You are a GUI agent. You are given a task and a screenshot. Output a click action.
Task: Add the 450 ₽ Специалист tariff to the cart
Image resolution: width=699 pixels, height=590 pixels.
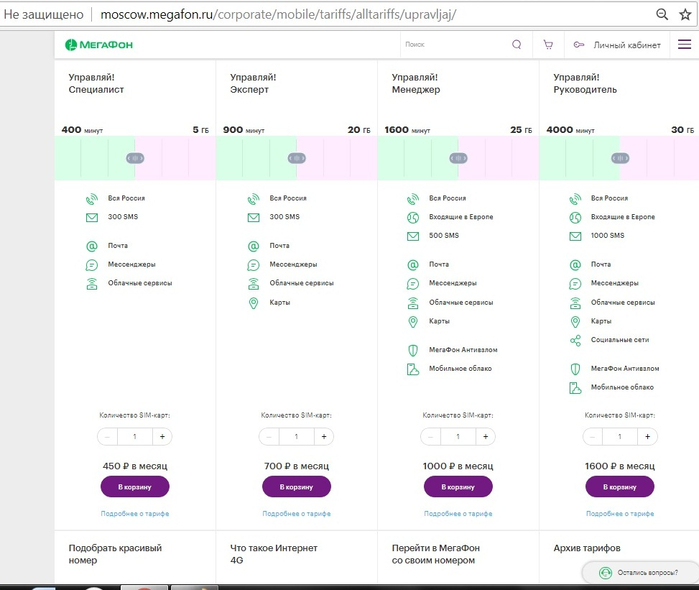click(135, 487)
